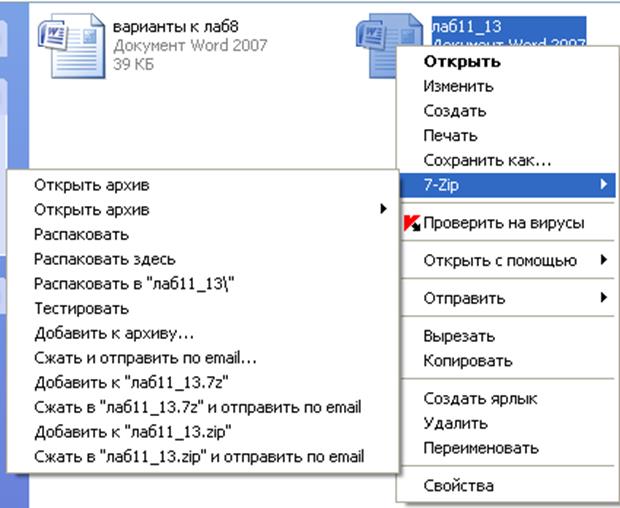Expand the "Открыть с помощью" submenu arrow
620x508 pixels.
coord(603,261)
